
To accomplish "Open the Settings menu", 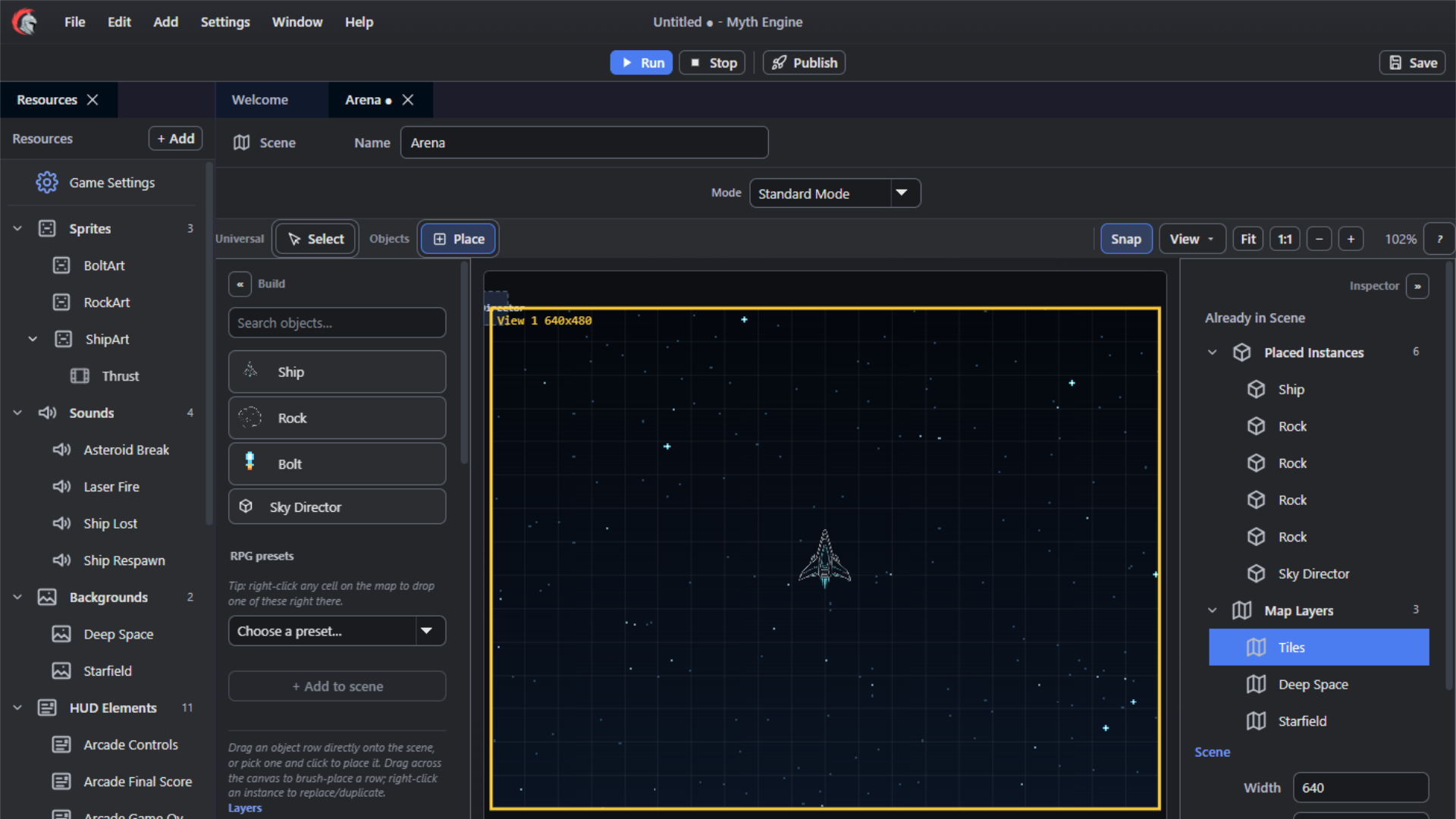I will pyautogui.click(x=225, y=22).
